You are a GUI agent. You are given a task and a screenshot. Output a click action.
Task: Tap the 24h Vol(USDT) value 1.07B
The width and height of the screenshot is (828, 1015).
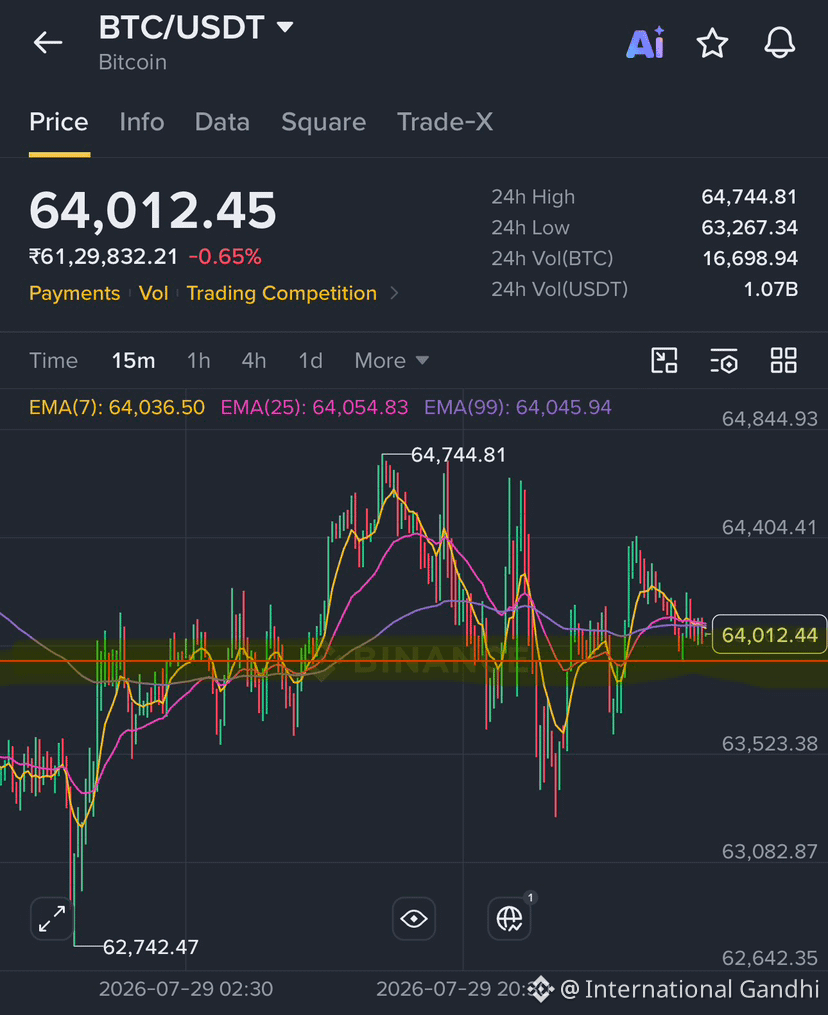point(770,289)
